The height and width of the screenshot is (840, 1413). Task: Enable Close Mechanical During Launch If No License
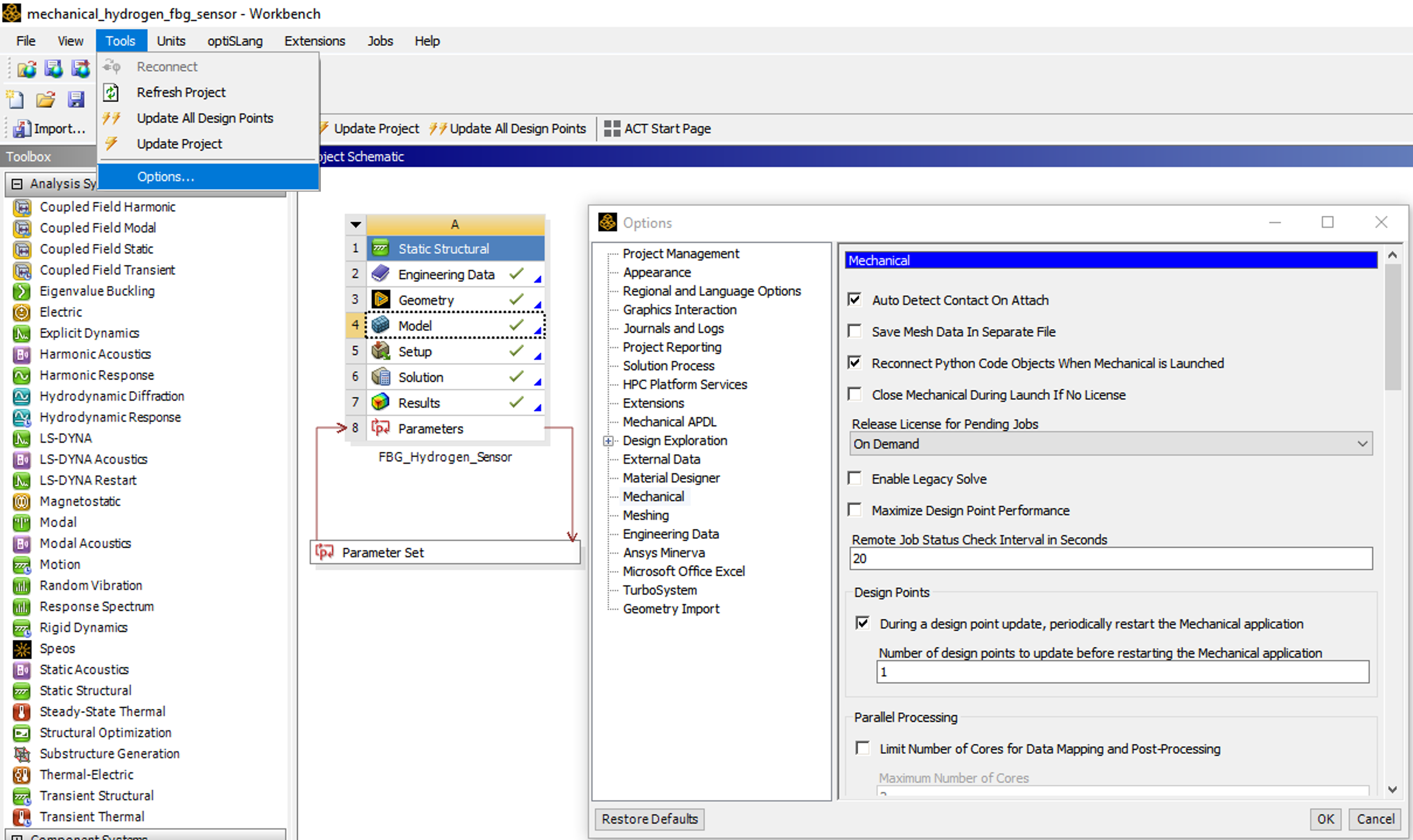point(854,394)
